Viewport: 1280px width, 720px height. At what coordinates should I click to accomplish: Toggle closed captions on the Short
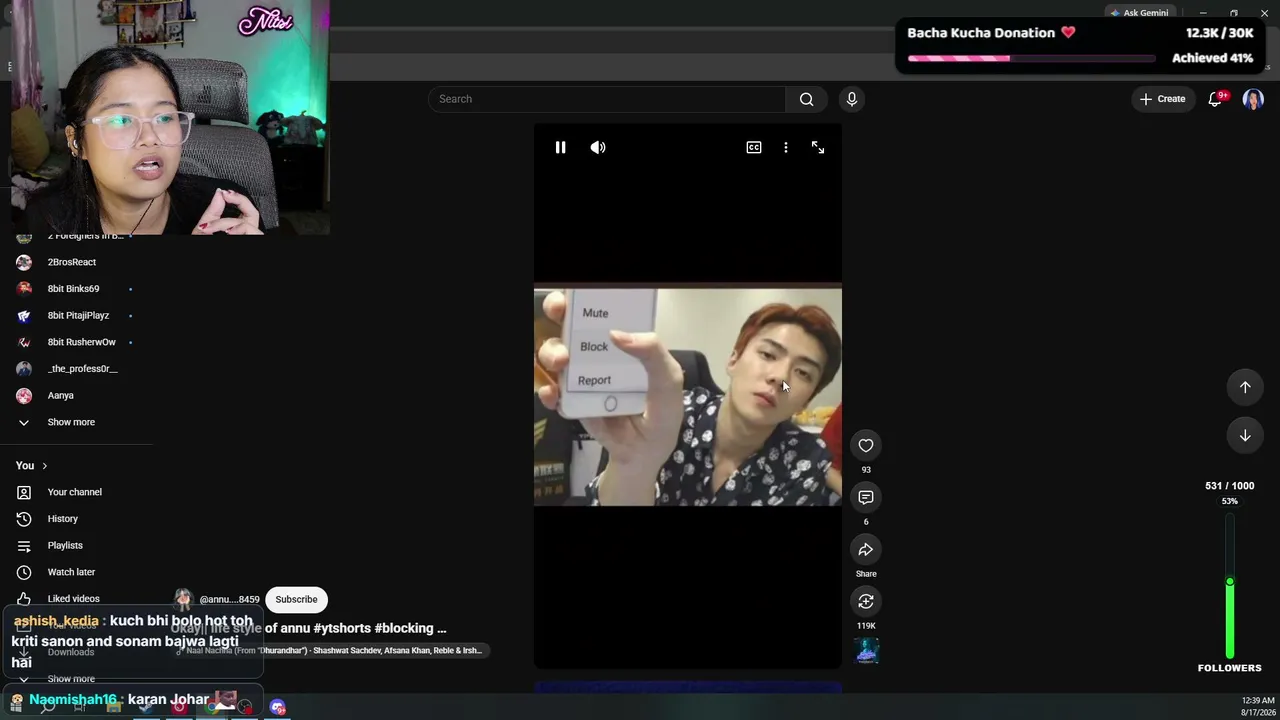[754, 148]
